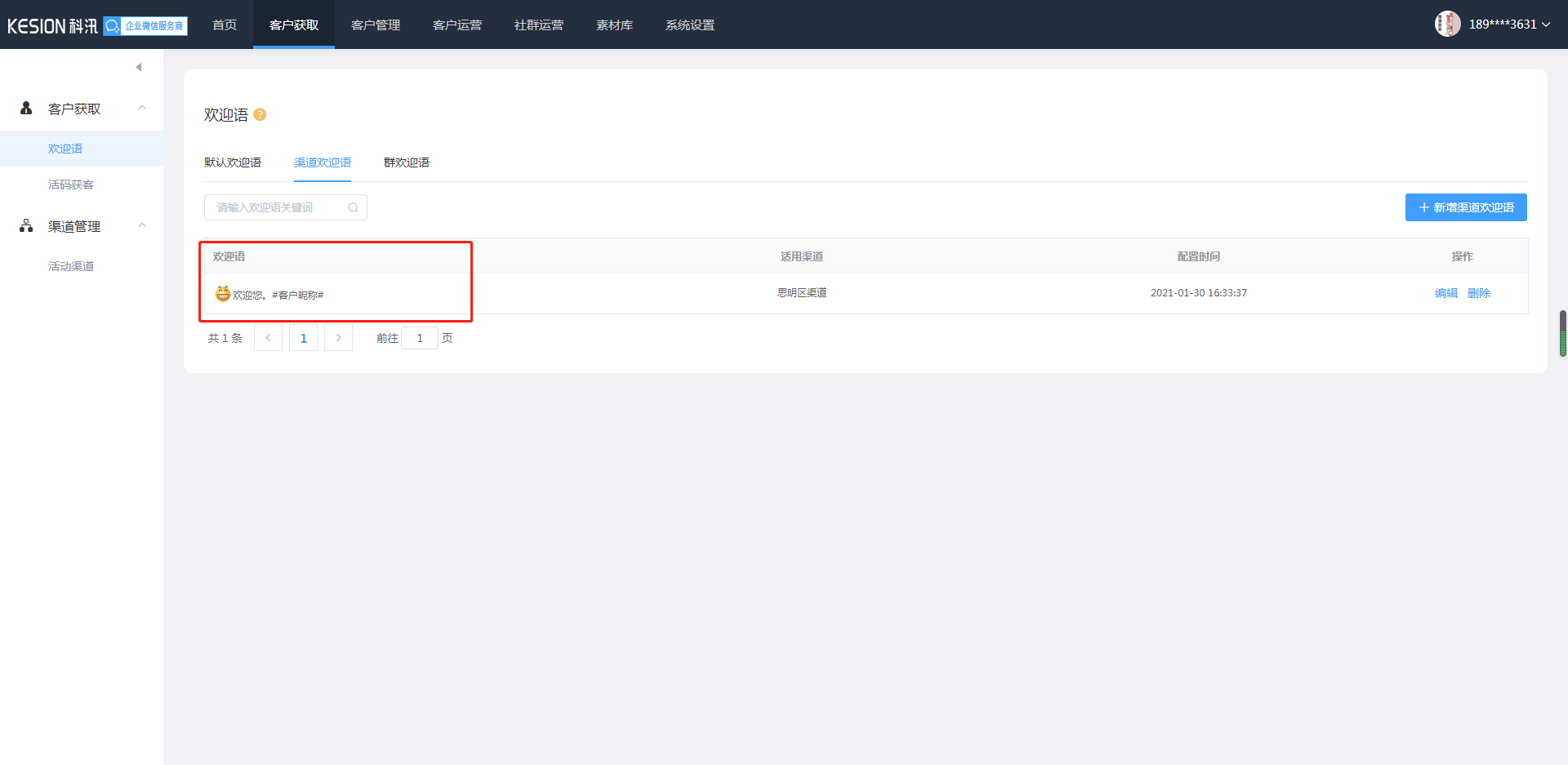Screen dimensions: 1568x765
Task: Open 客户管理 in the top menu
Action: (376, 25)
